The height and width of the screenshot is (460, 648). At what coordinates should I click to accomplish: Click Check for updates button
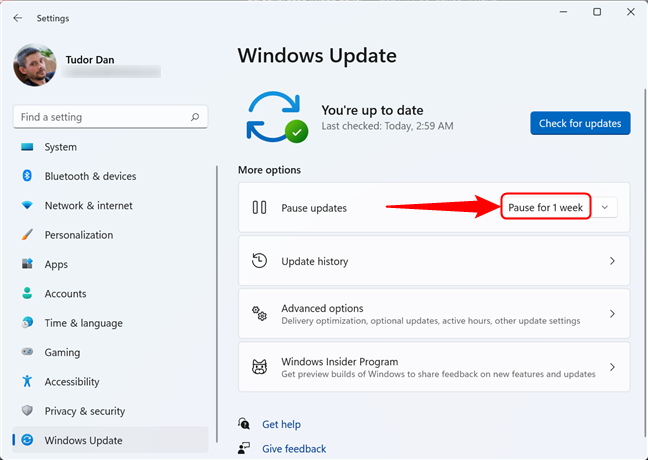pos(580,123)
